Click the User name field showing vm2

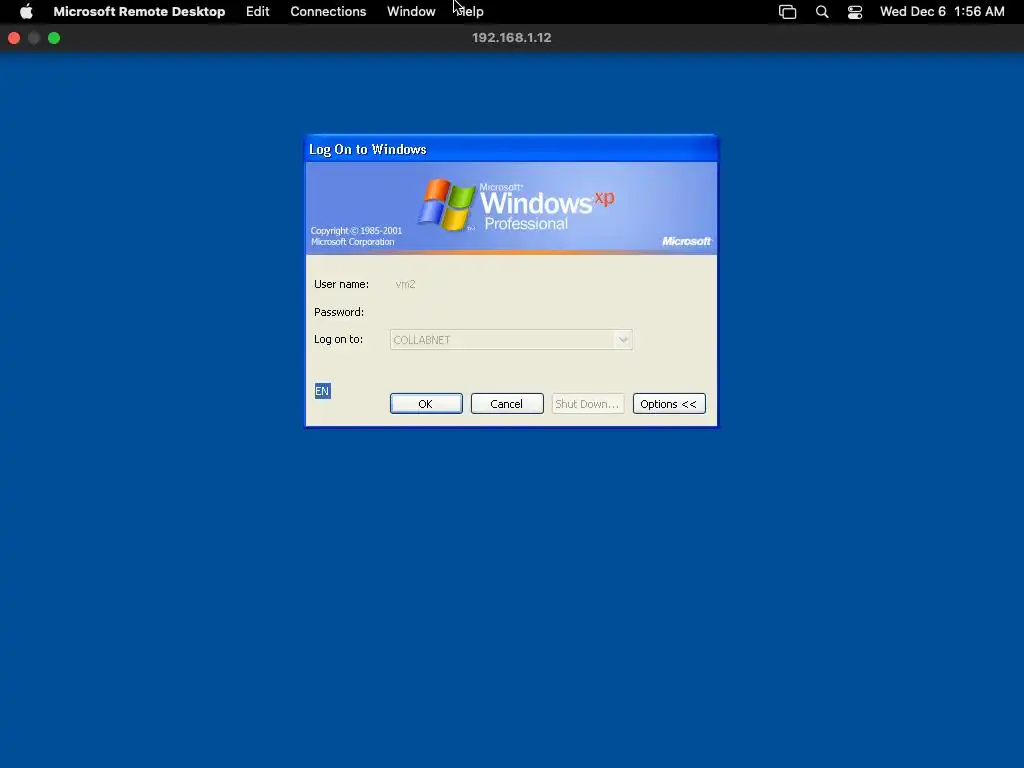[511, 284]
